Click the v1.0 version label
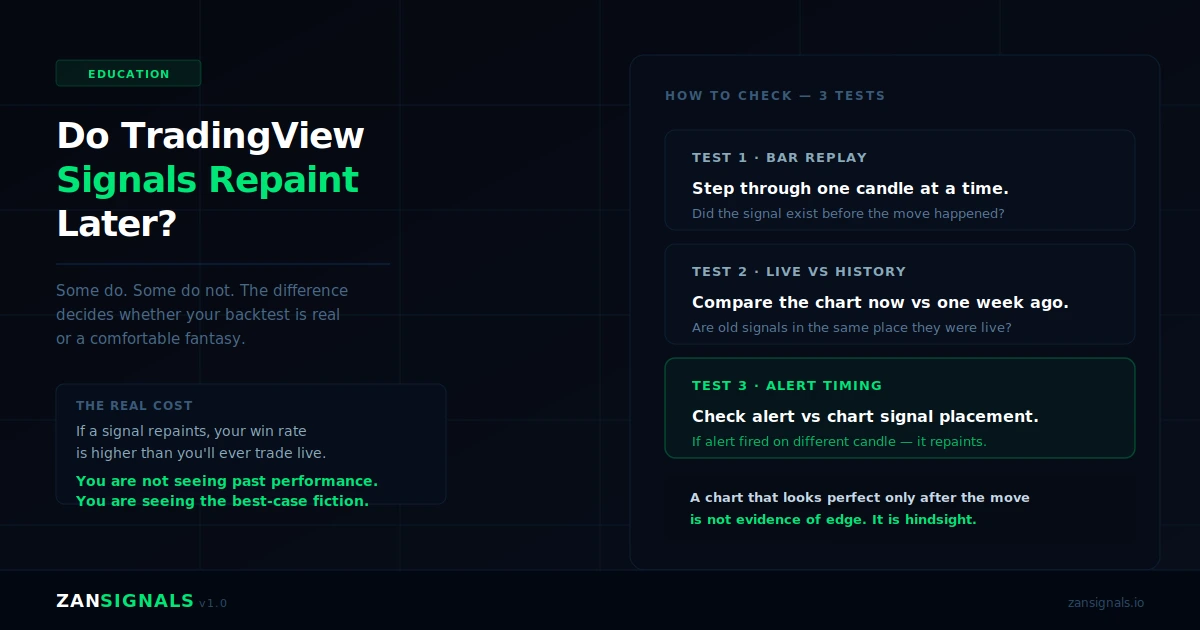The height and width of the screenshot is (630, 1200). [x=213, y=603]
